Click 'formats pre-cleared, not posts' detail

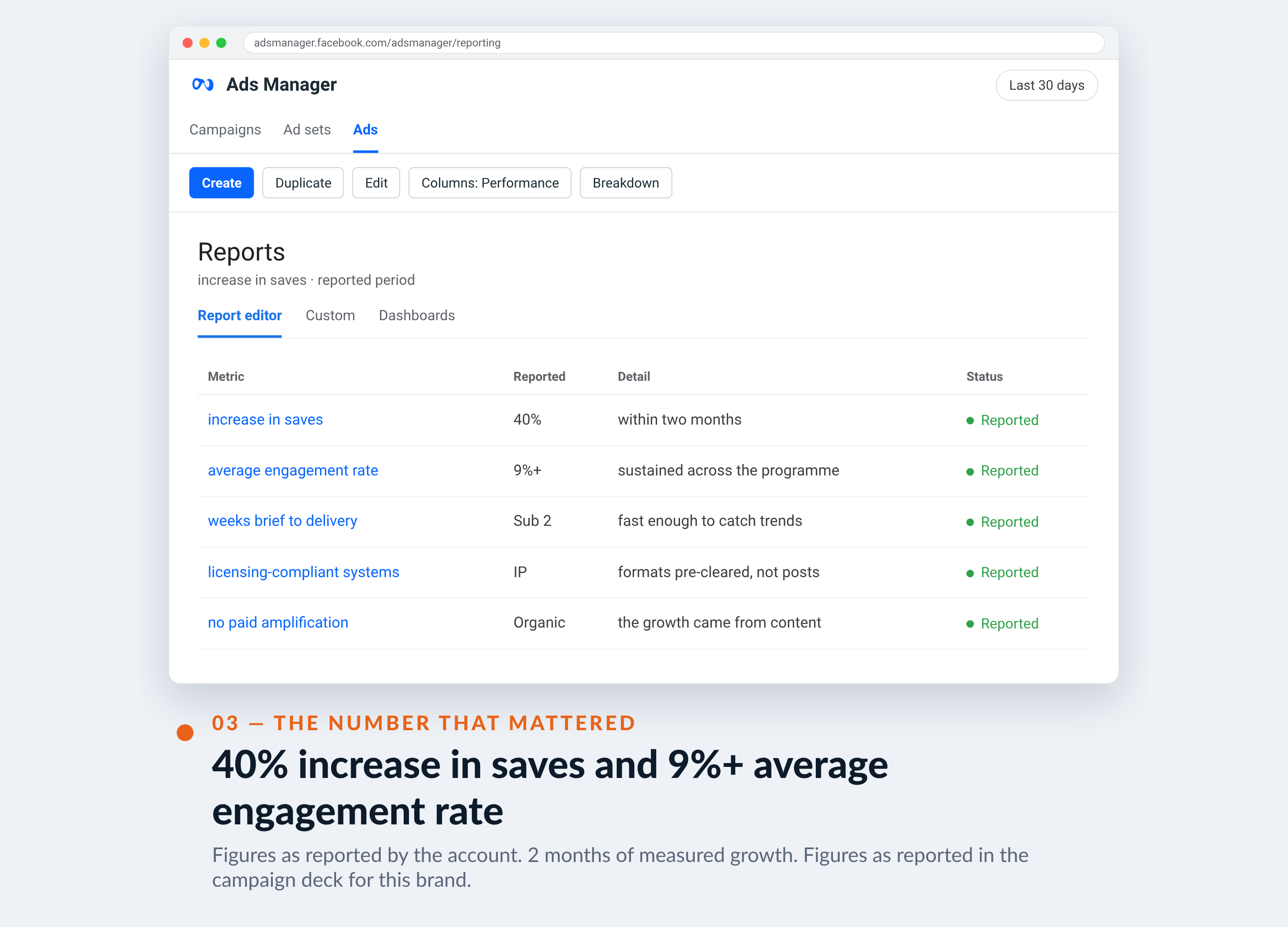[719, 572]
